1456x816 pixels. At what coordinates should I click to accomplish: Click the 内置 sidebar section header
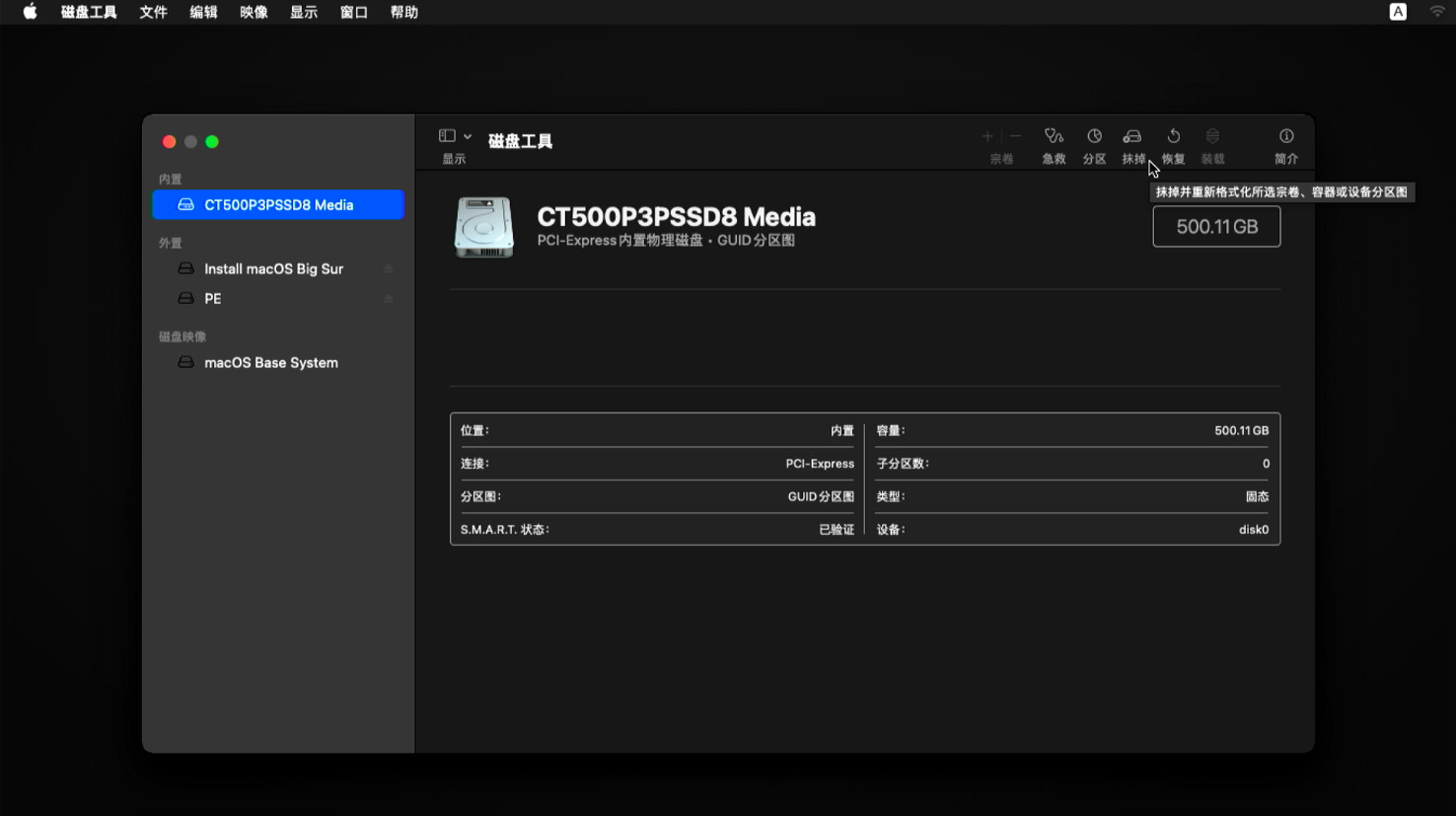(170, 180)
